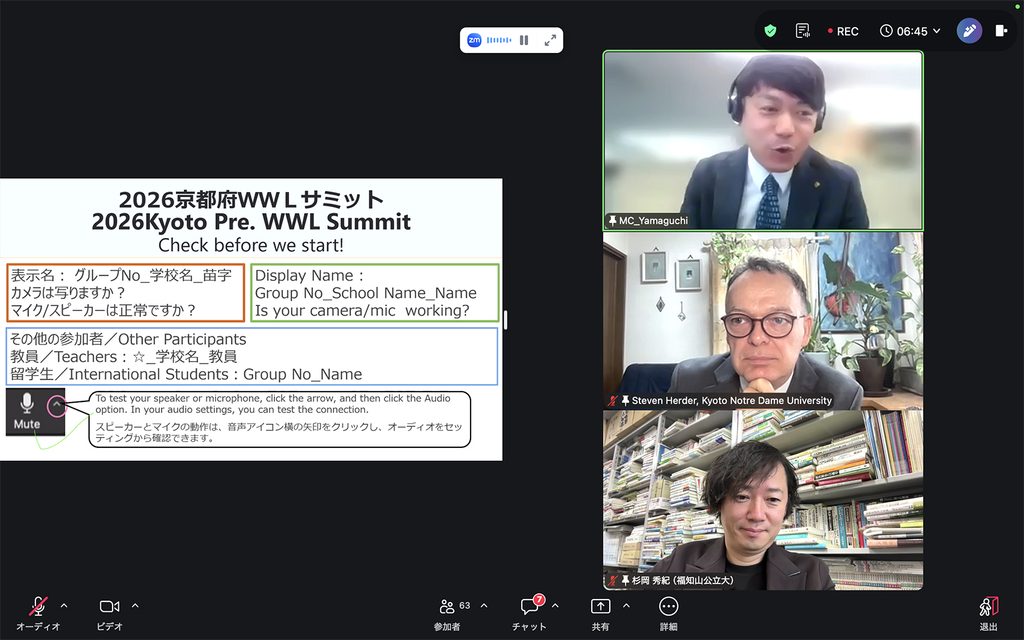
Task: Click the pin icon on Steven Herder label
Action: [x=625, y=400]
